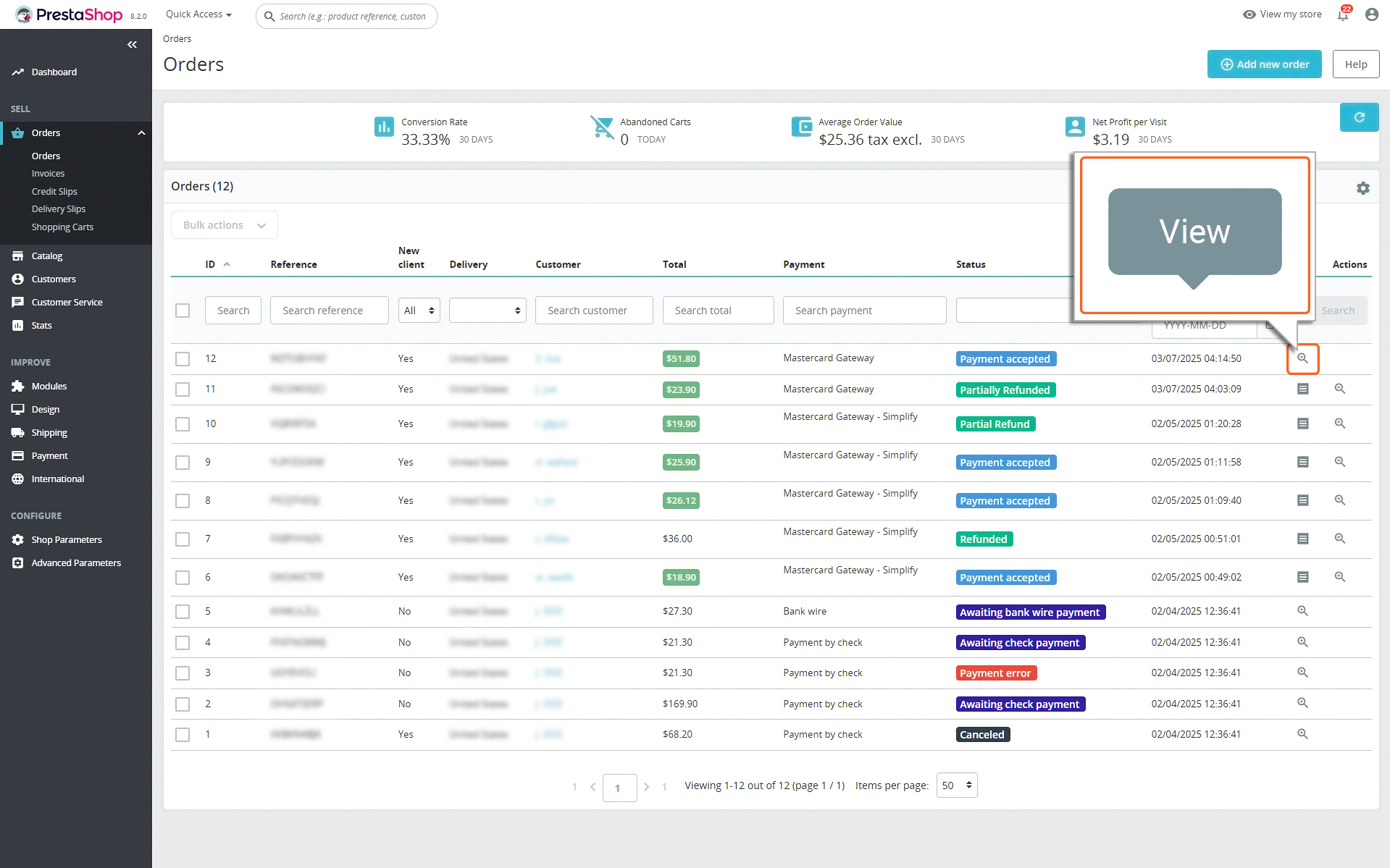The width and height of the screenshot is (1390, 868).
Task: Open the user profile account icon
Action: point(1371,14)
